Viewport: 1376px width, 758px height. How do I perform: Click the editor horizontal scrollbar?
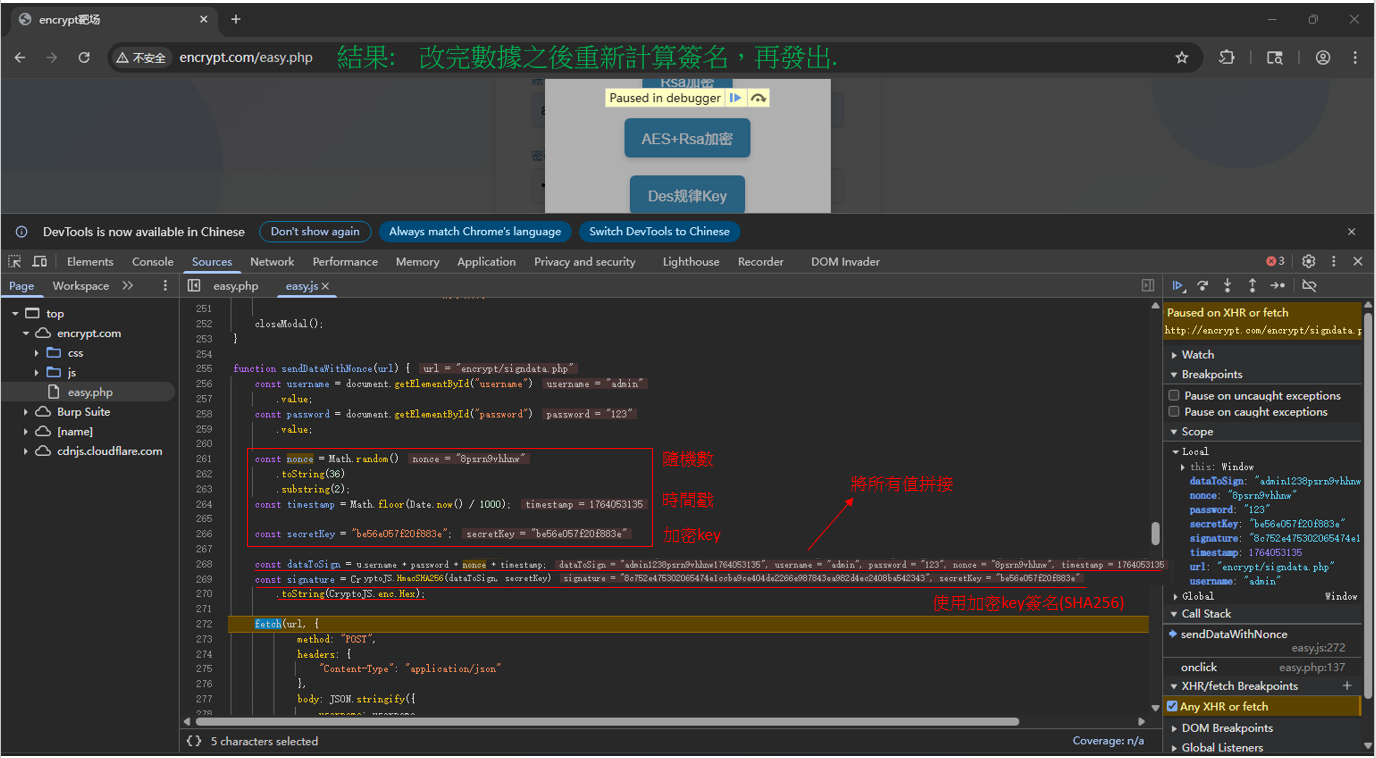(x=607, y=721)
